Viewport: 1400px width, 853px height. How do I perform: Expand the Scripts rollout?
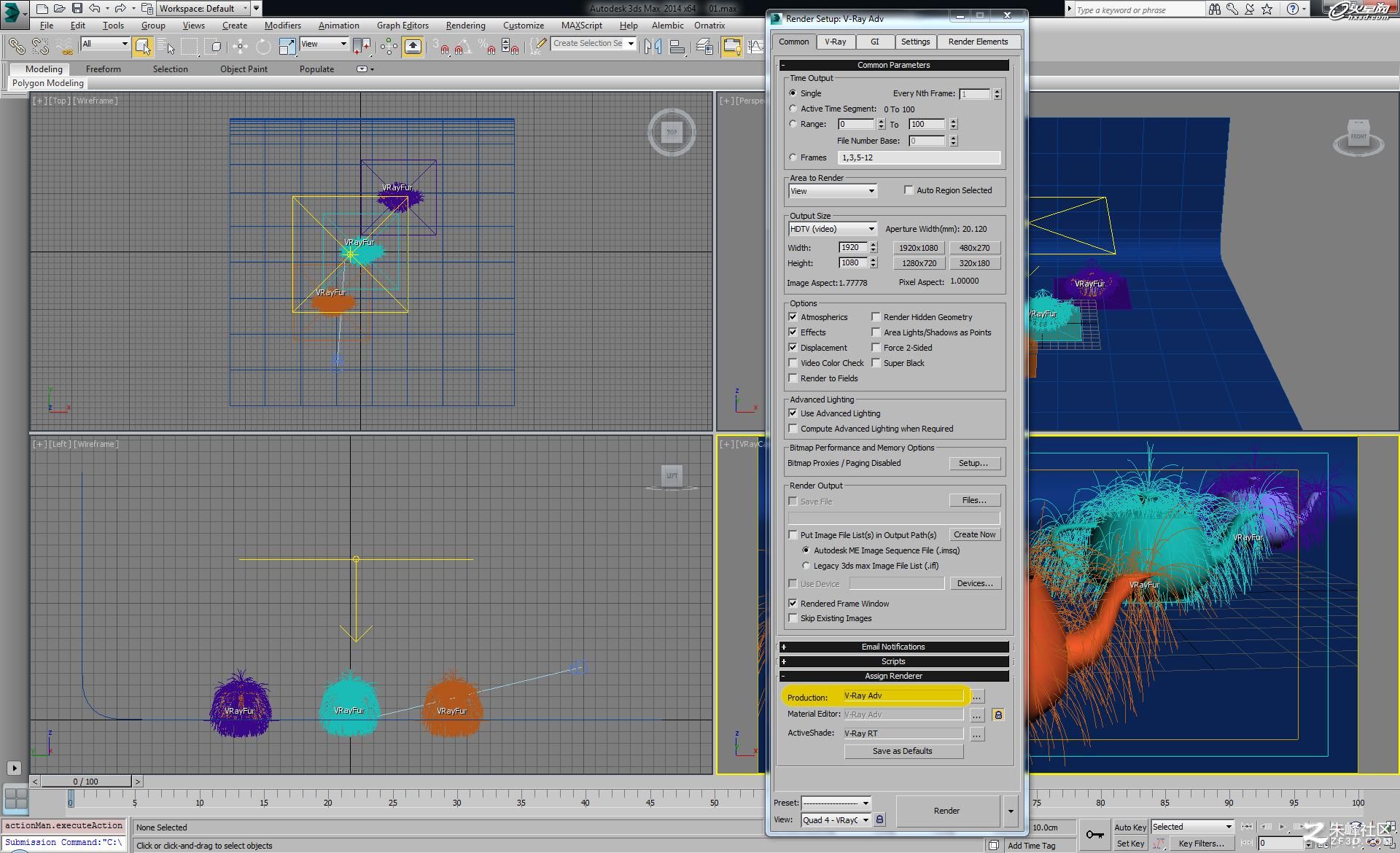click(x=894, y=661)
